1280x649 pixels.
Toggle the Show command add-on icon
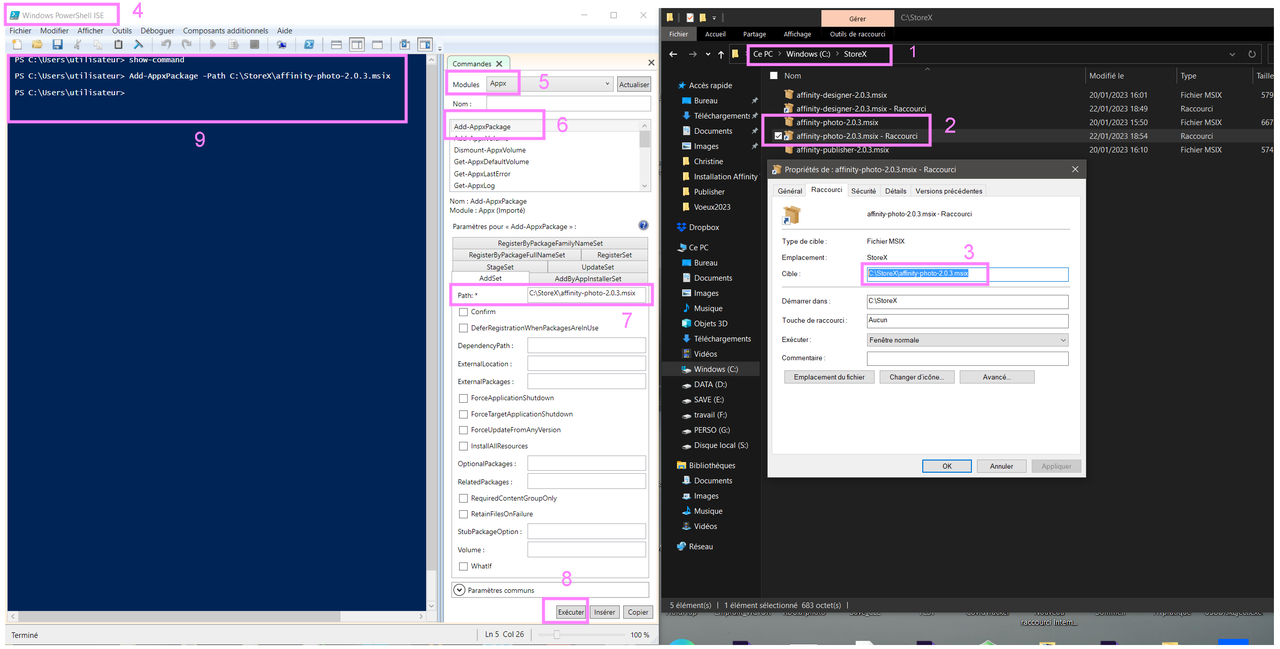pos(425,44)
